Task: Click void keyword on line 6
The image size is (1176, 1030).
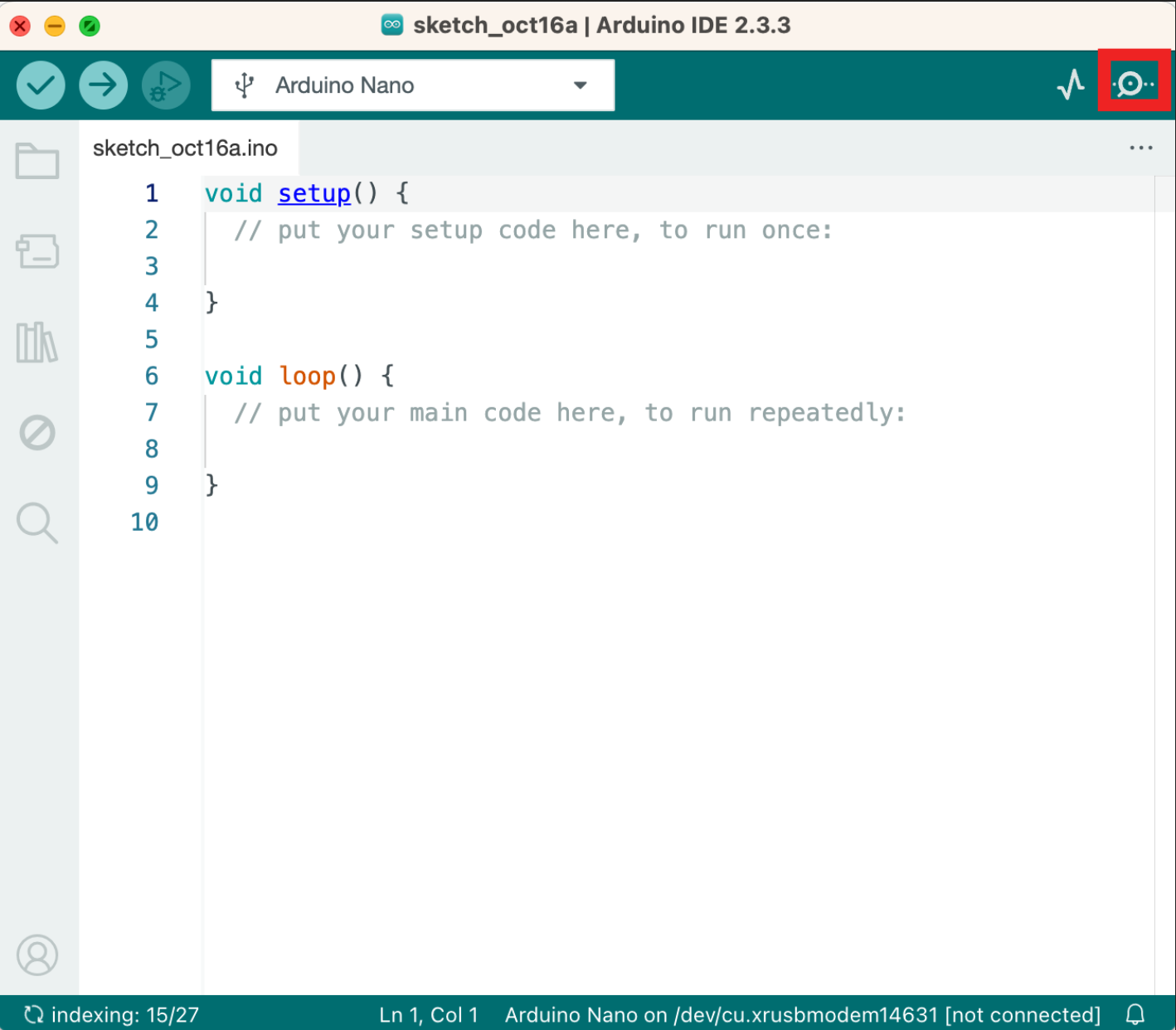Action: 233,376
